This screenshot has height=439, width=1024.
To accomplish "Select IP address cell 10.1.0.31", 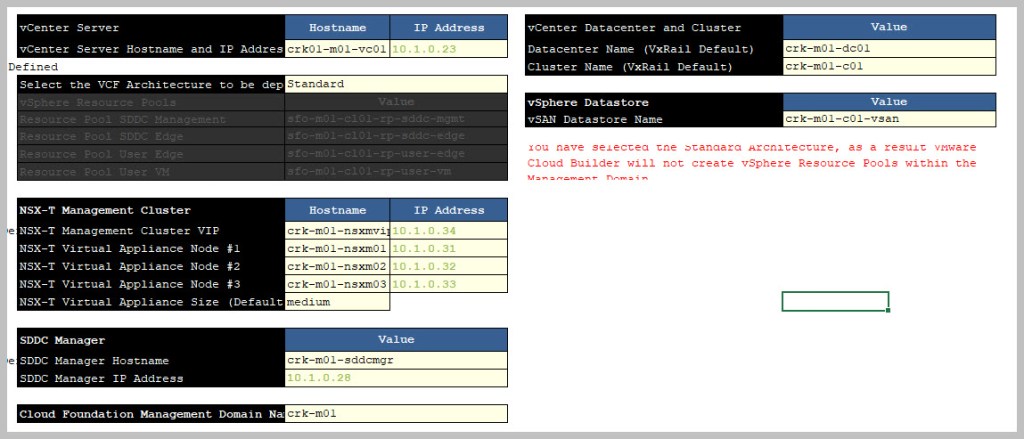I will point(449,248).
